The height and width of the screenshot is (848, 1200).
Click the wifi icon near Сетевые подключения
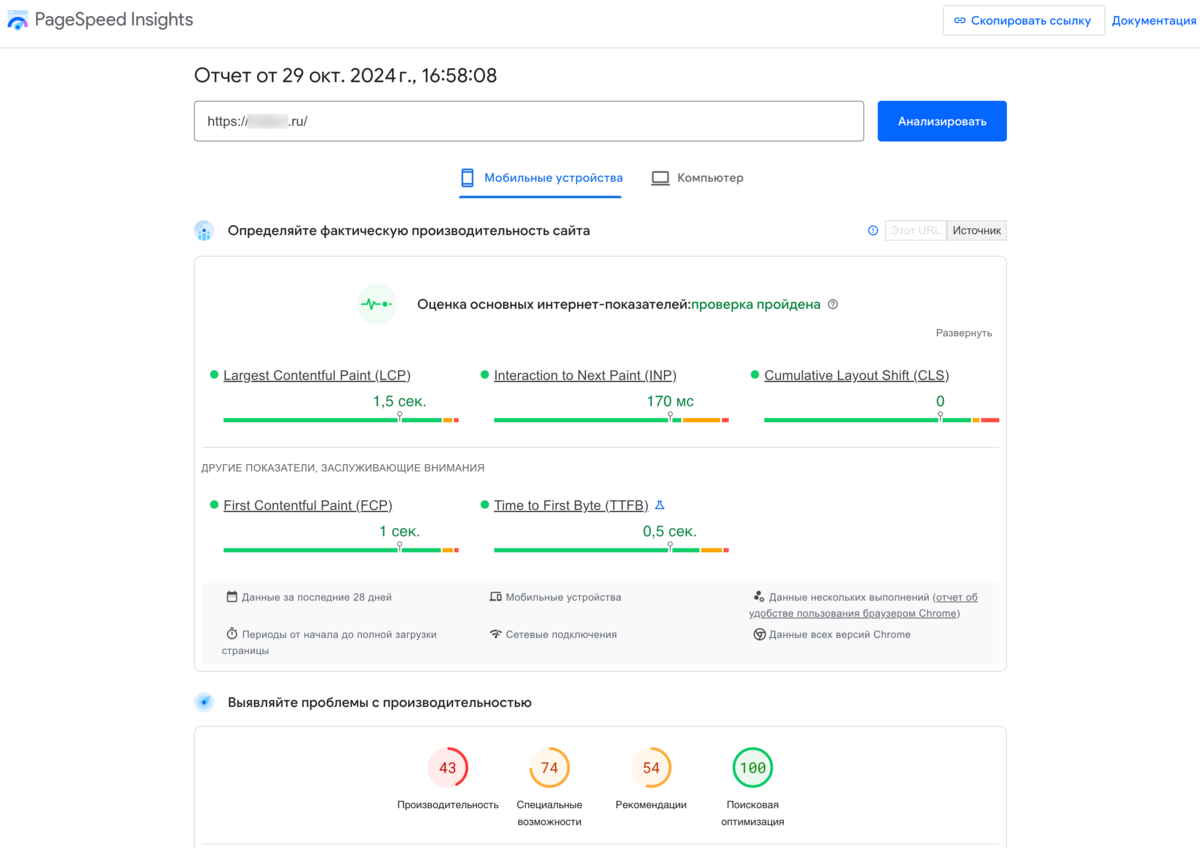(x=495, y=634)
